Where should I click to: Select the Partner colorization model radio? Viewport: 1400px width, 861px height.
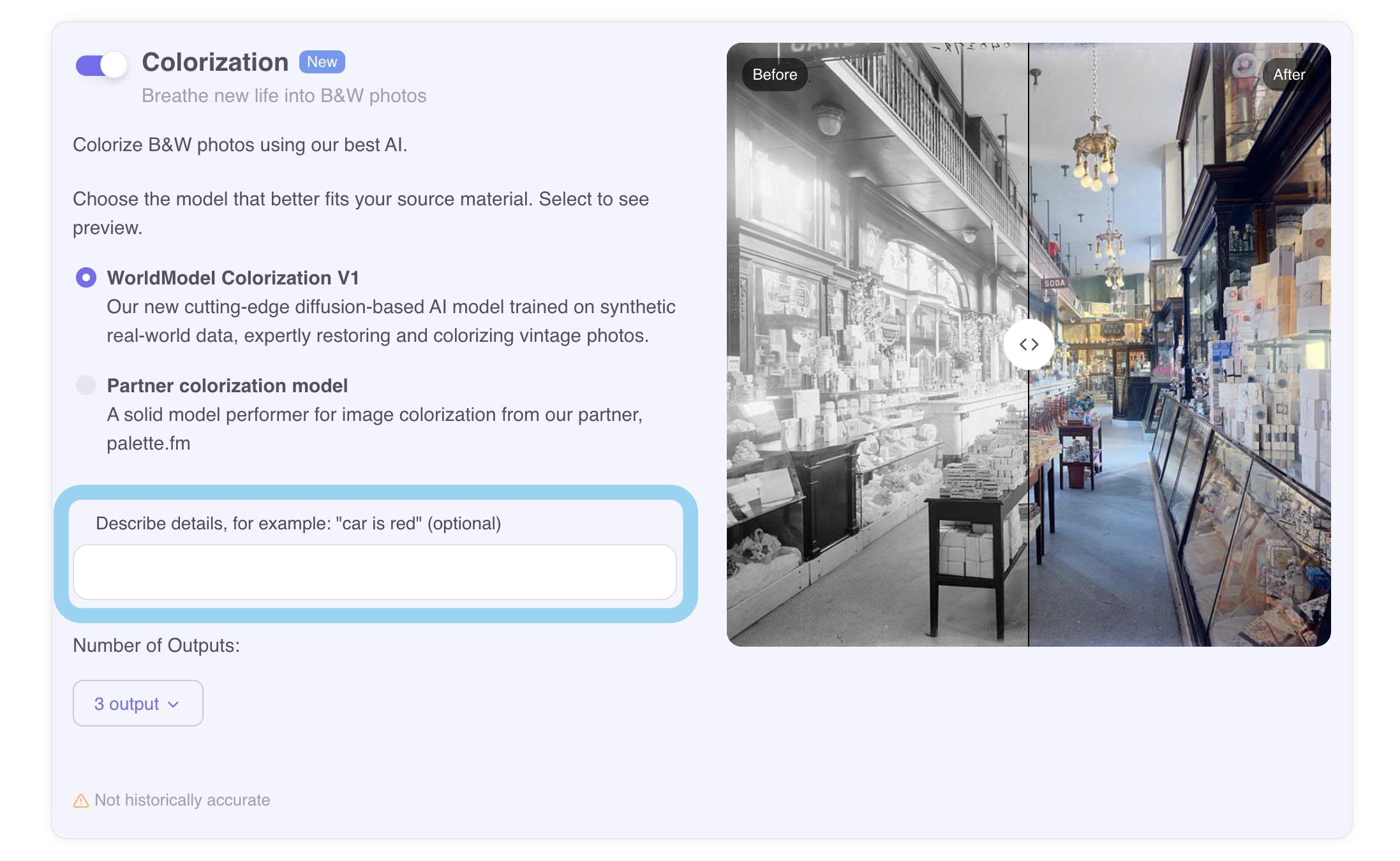tap(86, 385)
